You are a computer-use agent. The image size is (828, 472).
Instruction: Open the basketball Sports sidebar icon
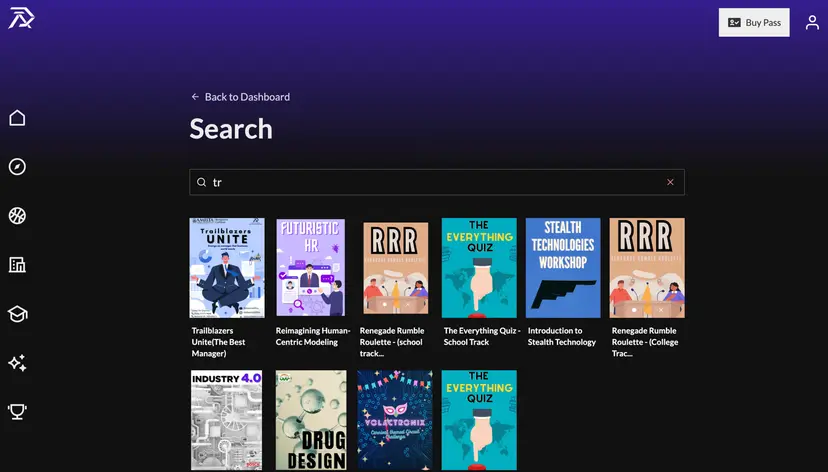pyautogui.click(x=17, y=215)
